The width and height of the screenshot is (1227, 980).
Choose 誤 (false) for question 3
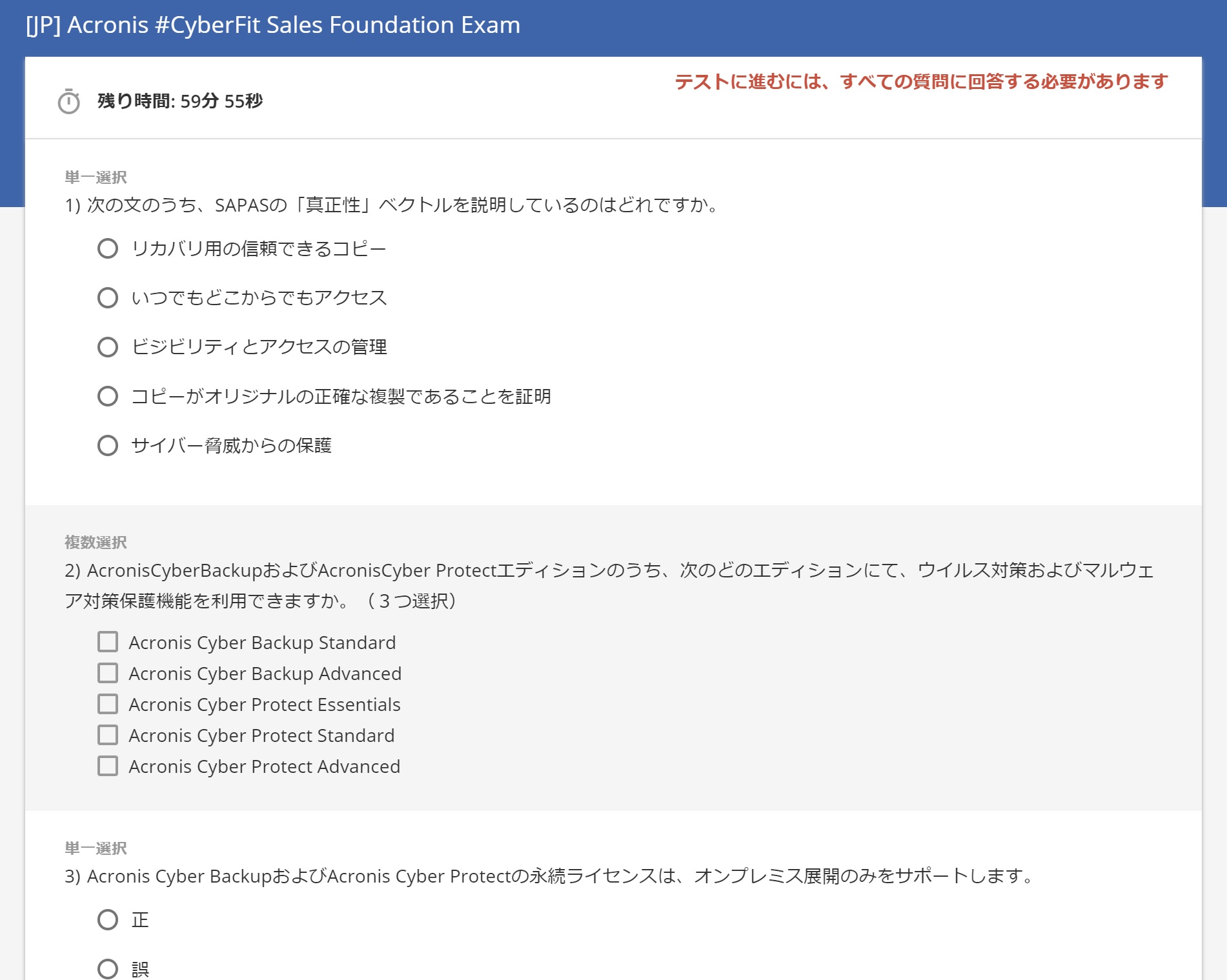pyautogui.click(x=108, y=968)
